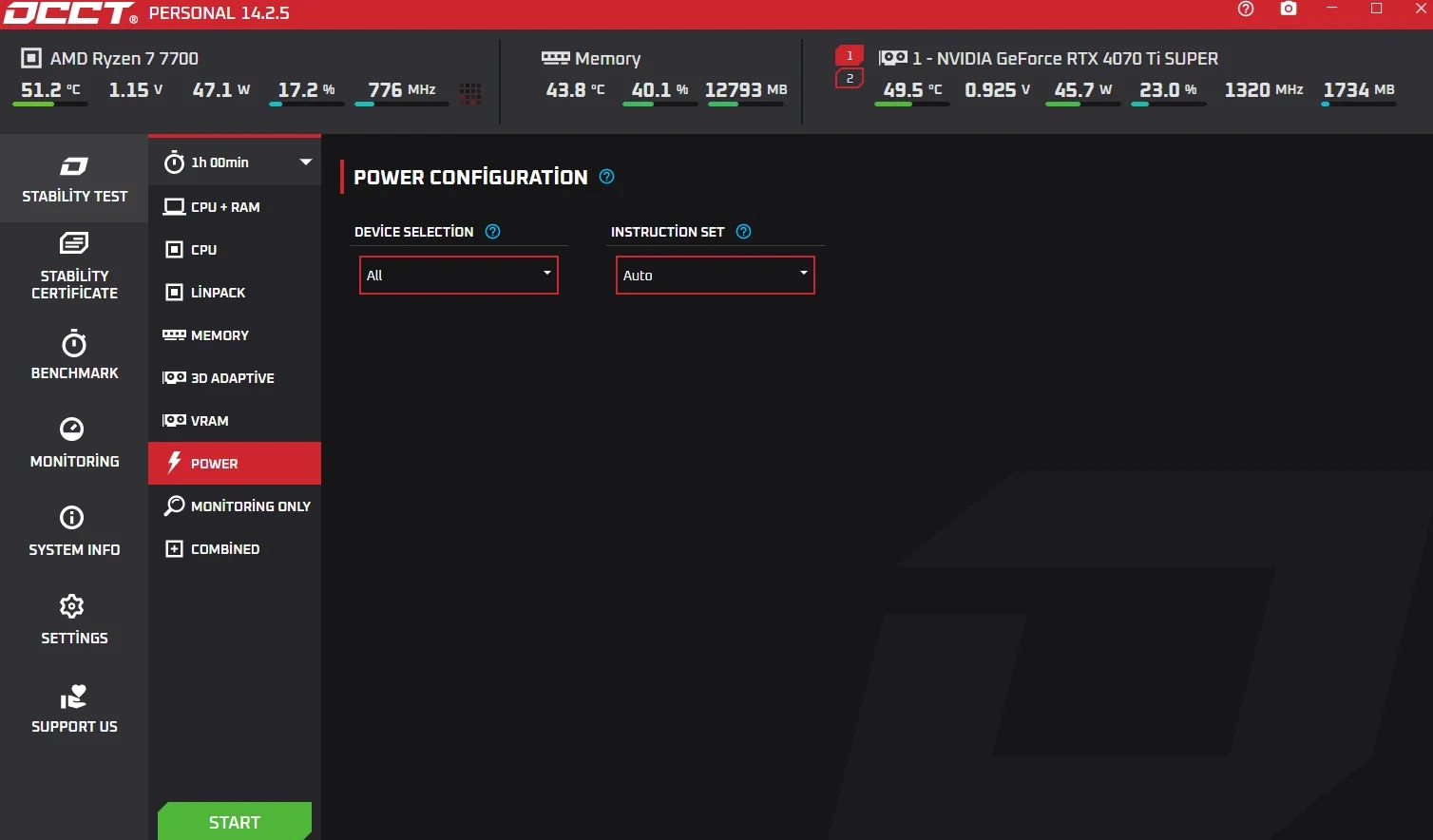Select the CPU test

click(x=235, y=250)
